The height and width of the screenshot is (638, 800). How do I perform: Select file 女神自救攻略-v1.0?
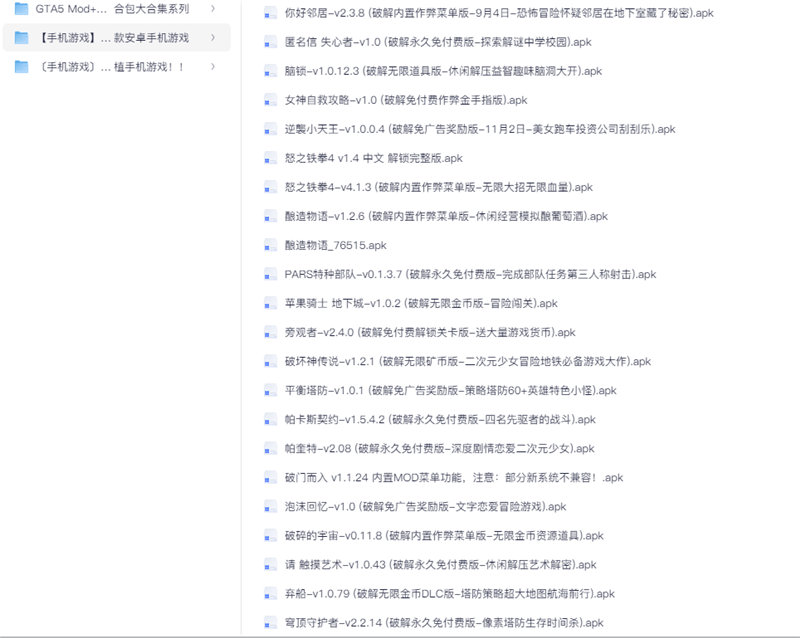pos(406,100)
